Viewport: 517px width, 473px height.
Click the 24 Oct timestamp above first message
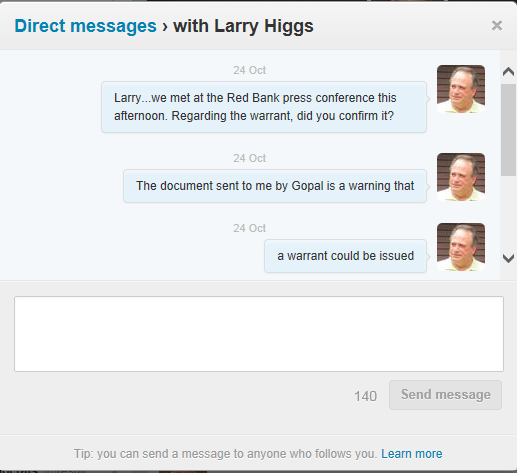tap(249, 70)
